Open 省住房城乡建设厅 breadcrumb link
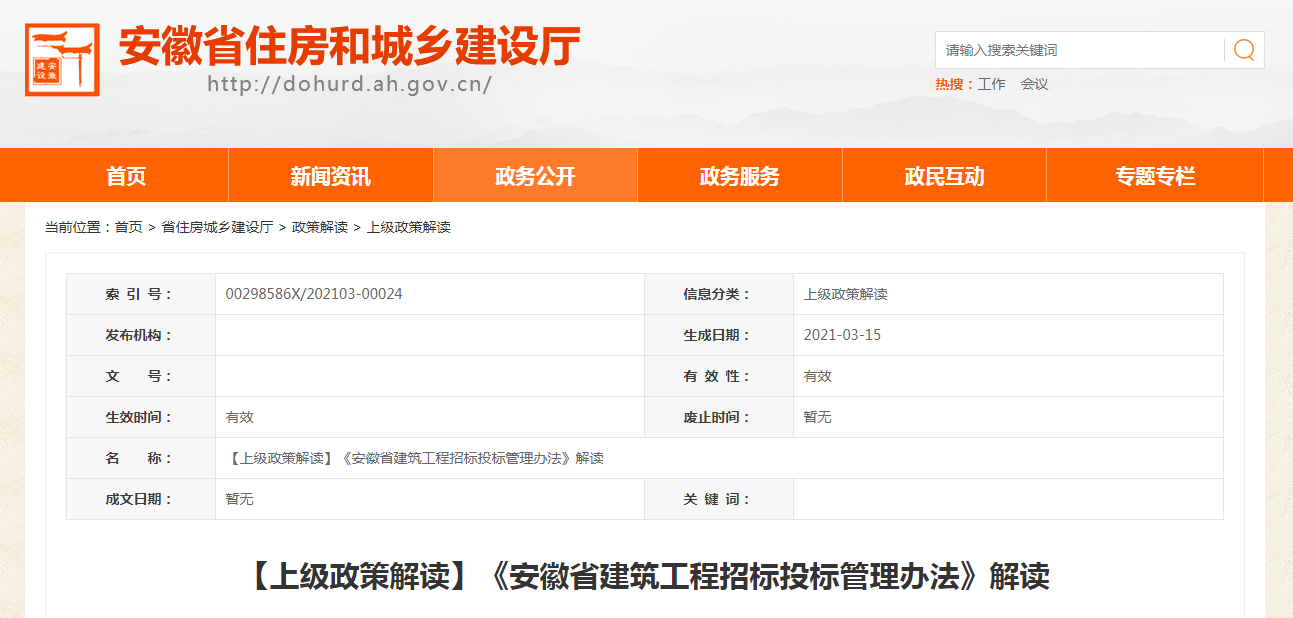The height and width of the screenshot is (618, 1293). pyautogui.click(x=217, y=228)
